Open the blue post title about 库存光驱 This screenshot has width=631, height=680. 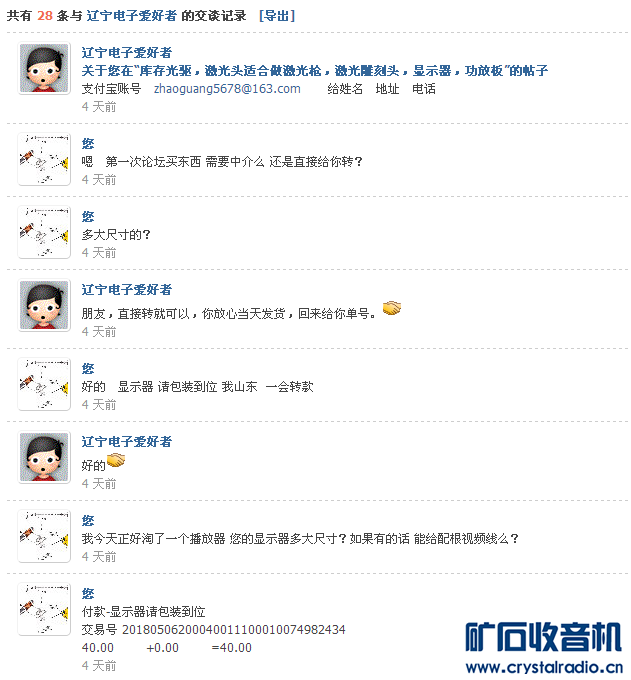[x=315, y=70]
